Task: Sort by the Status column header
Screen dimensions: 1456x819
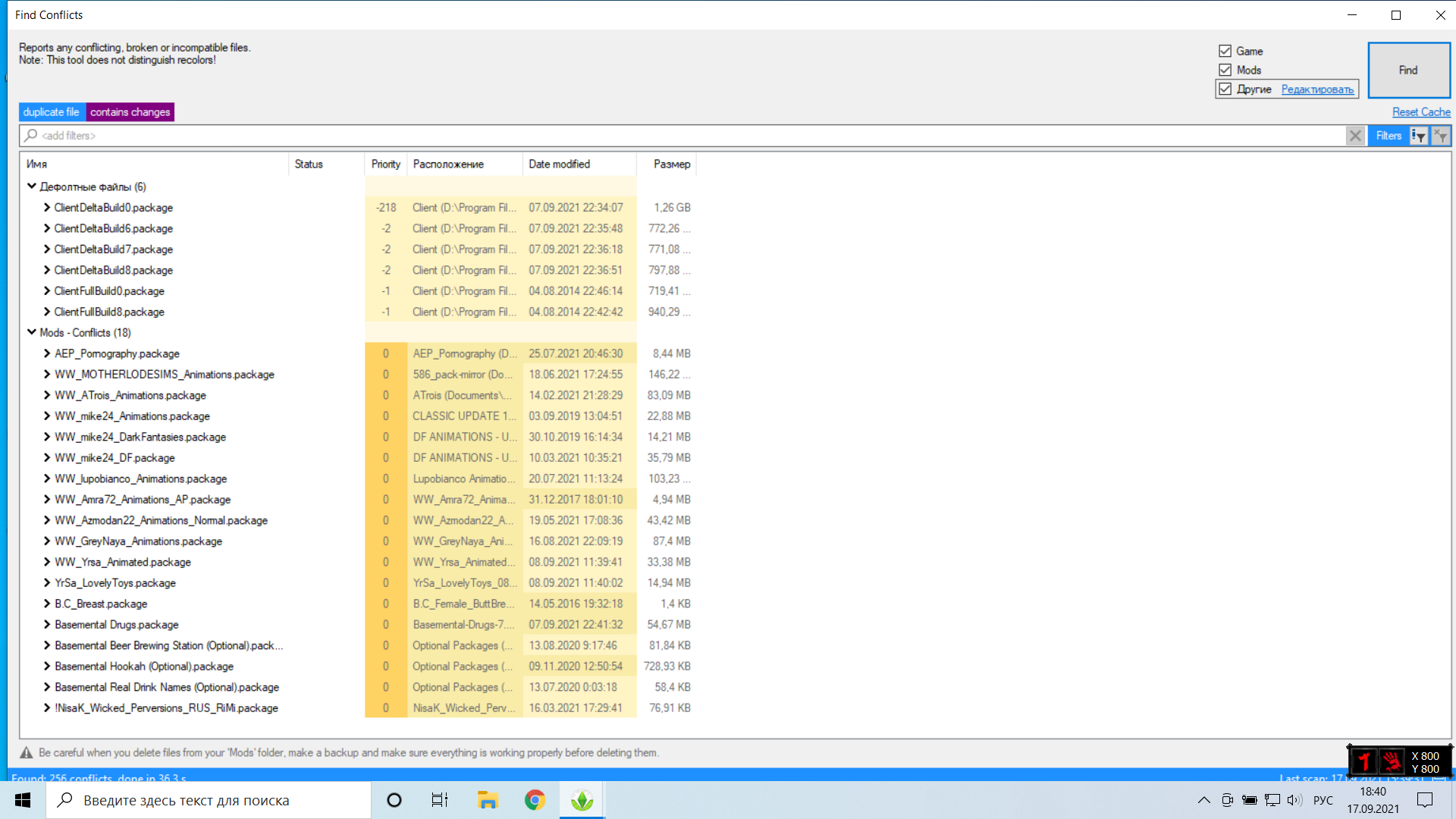Action: 327,164
